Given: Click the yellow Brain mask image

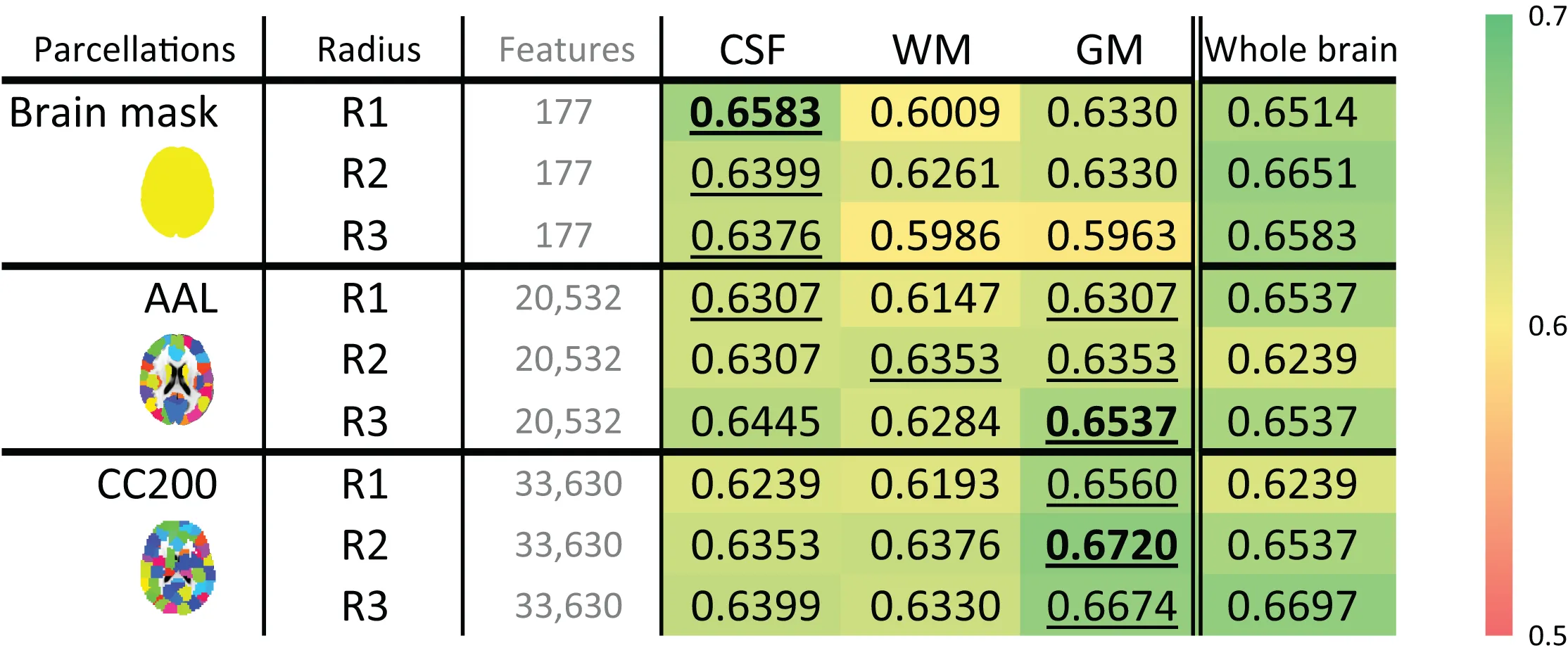Looking at the screenshot, I should (x=177, y=191).
